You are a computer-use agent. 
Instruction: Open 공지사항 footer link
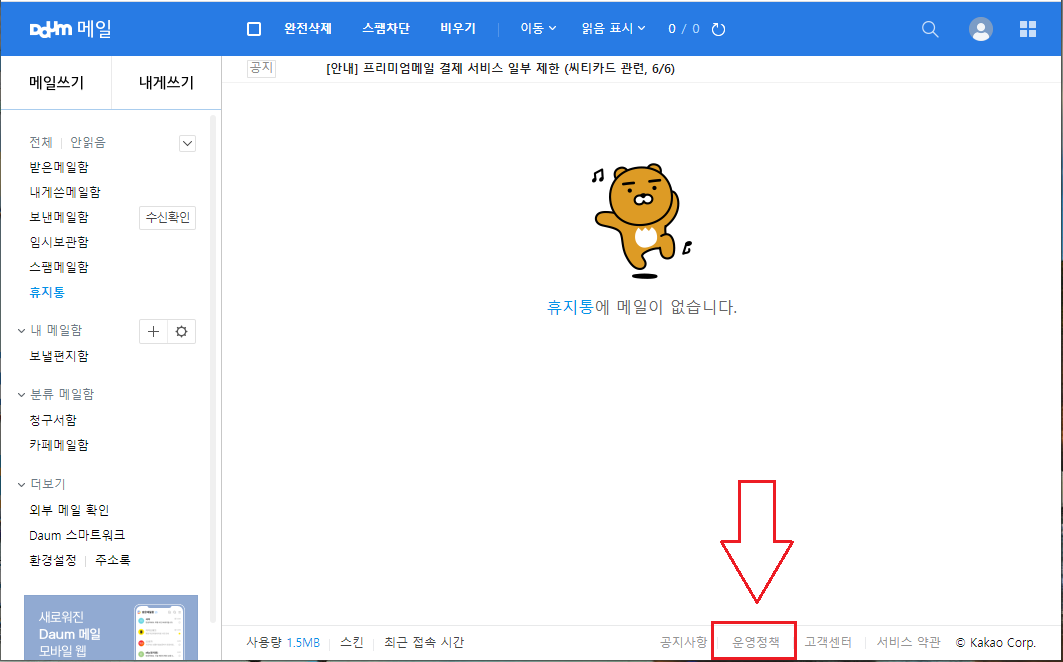(x=683, y=642)
